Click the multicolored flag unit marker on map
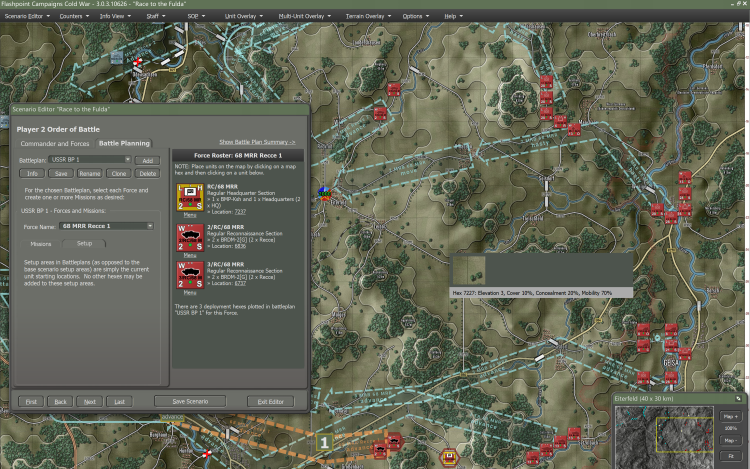This screenshot has height=469, width=750. click(x=325, y=193)
